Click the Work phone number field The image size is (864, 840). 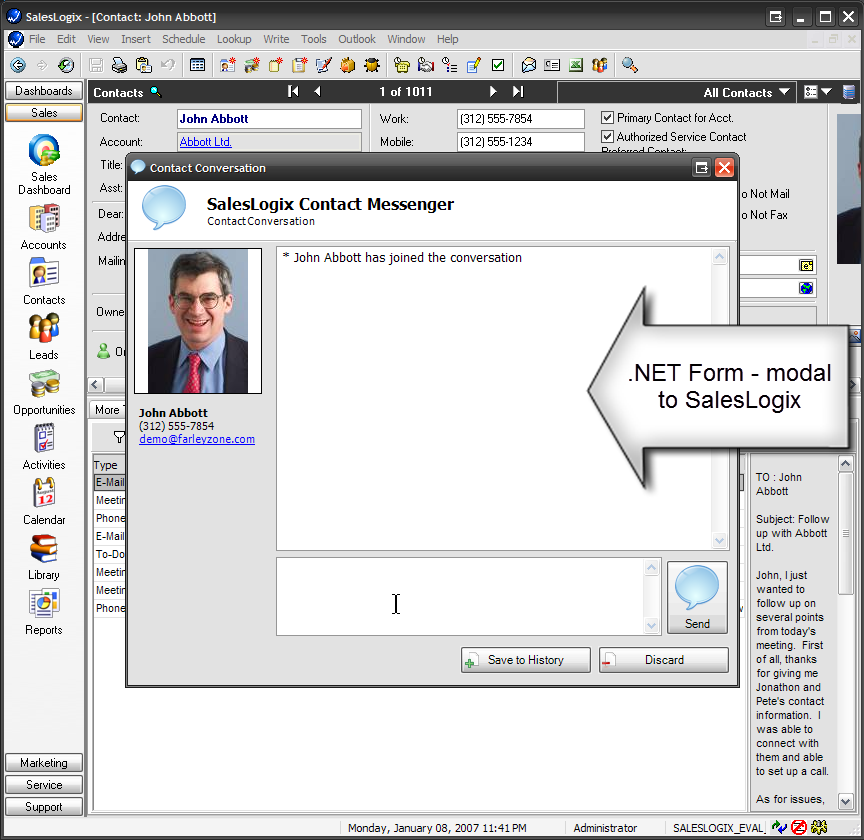tap(520, 119)
